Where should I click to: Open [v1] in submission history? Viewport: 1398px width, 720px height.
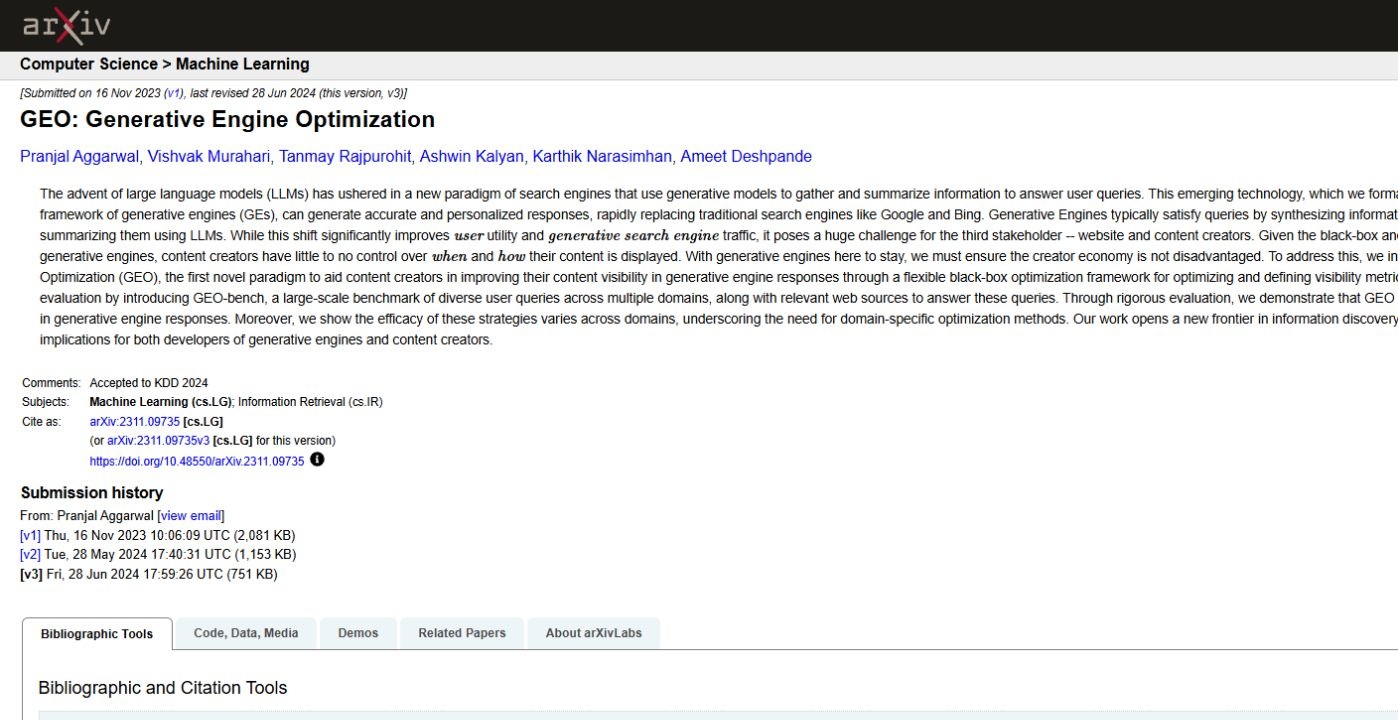pos(30,535)
